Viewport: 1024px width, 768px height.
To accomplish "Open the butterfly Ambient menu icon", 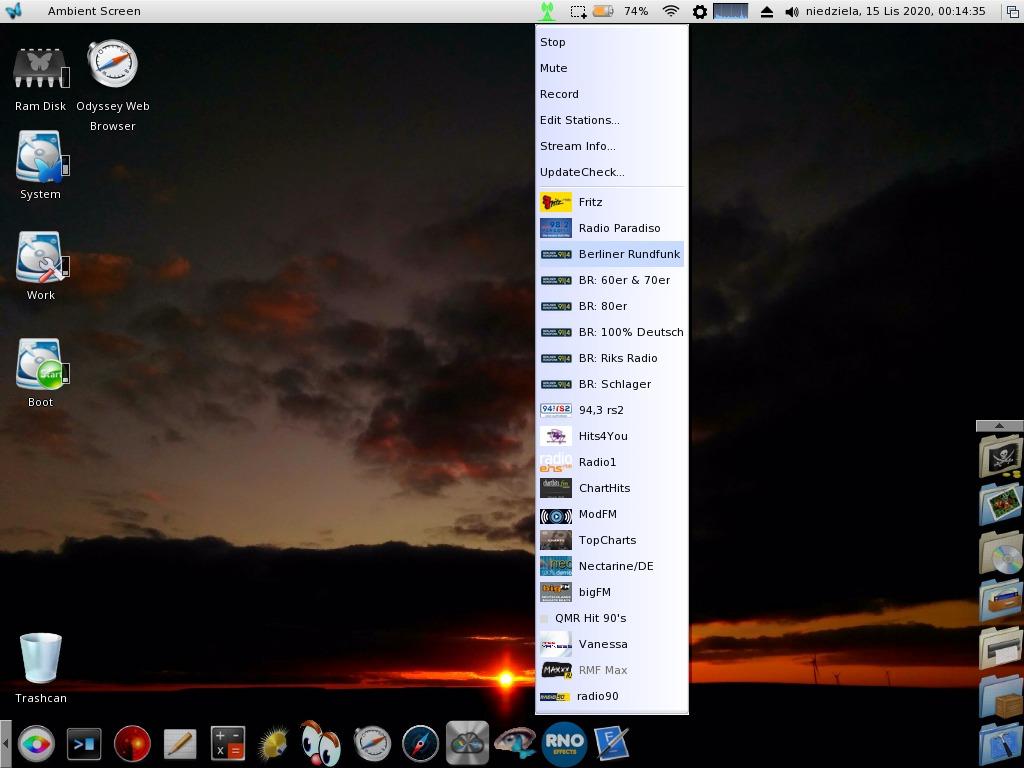I will (13, 11).
